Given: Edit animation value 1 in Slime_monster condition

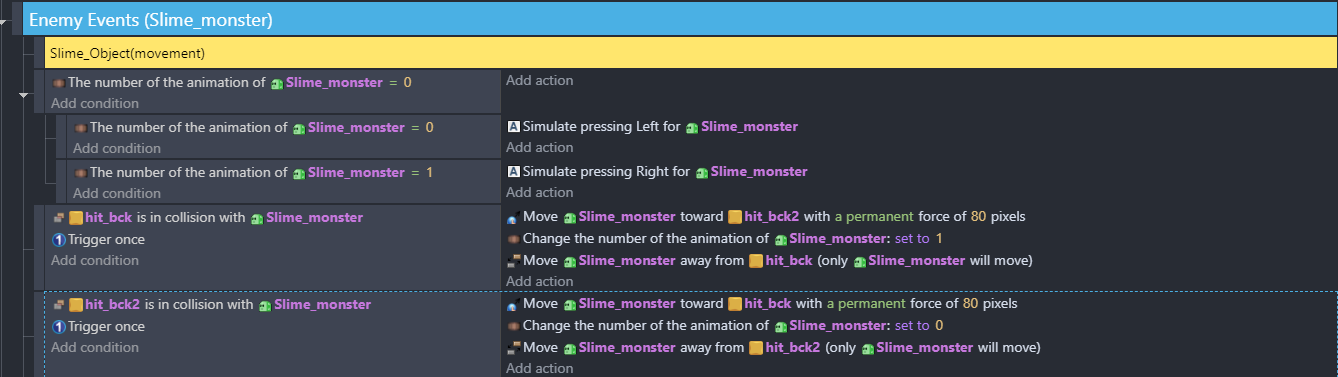Looking at the screenshot, I should click(429, 173).
